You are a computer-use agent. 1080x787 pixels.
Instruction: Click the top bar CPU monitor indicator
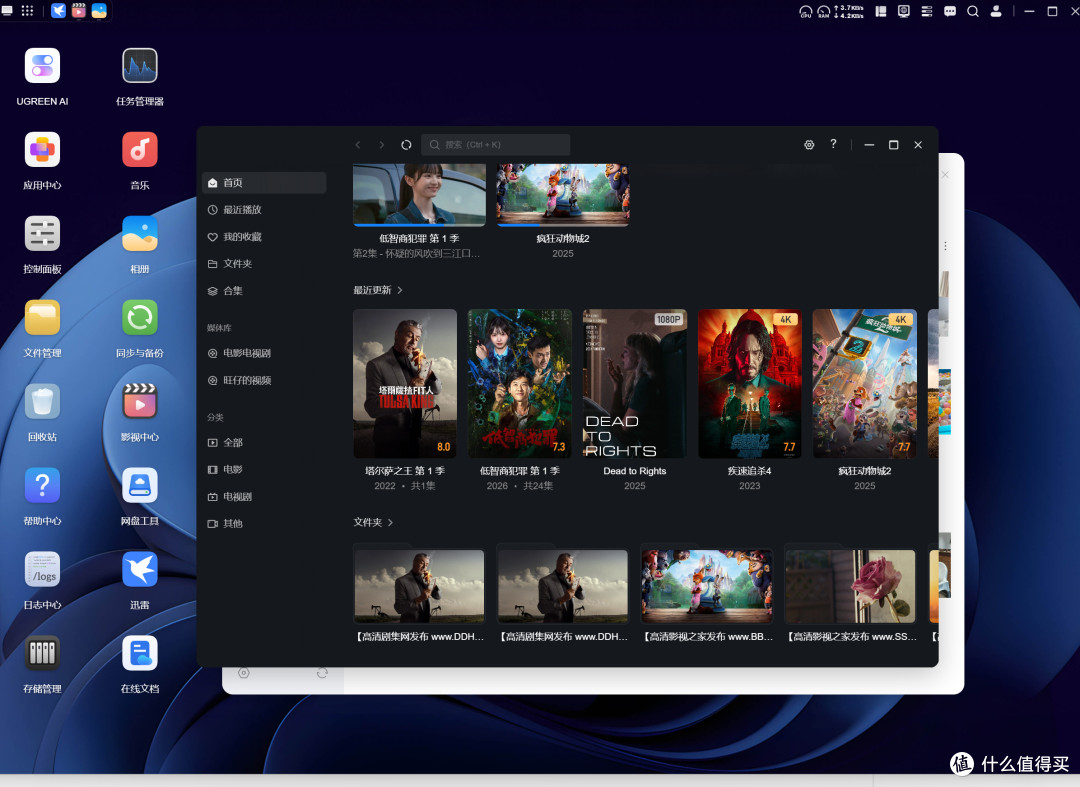click(x=805, y=11)
